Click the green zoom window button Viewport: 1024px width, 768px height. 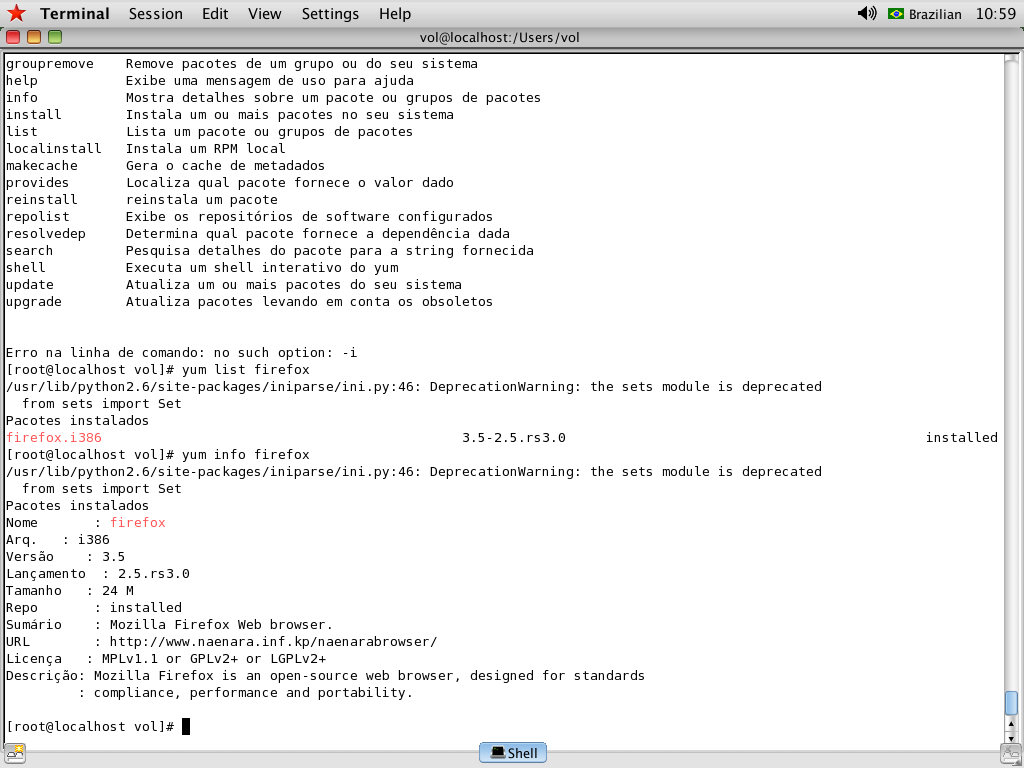pyautogui.click(x=55, y=37)
